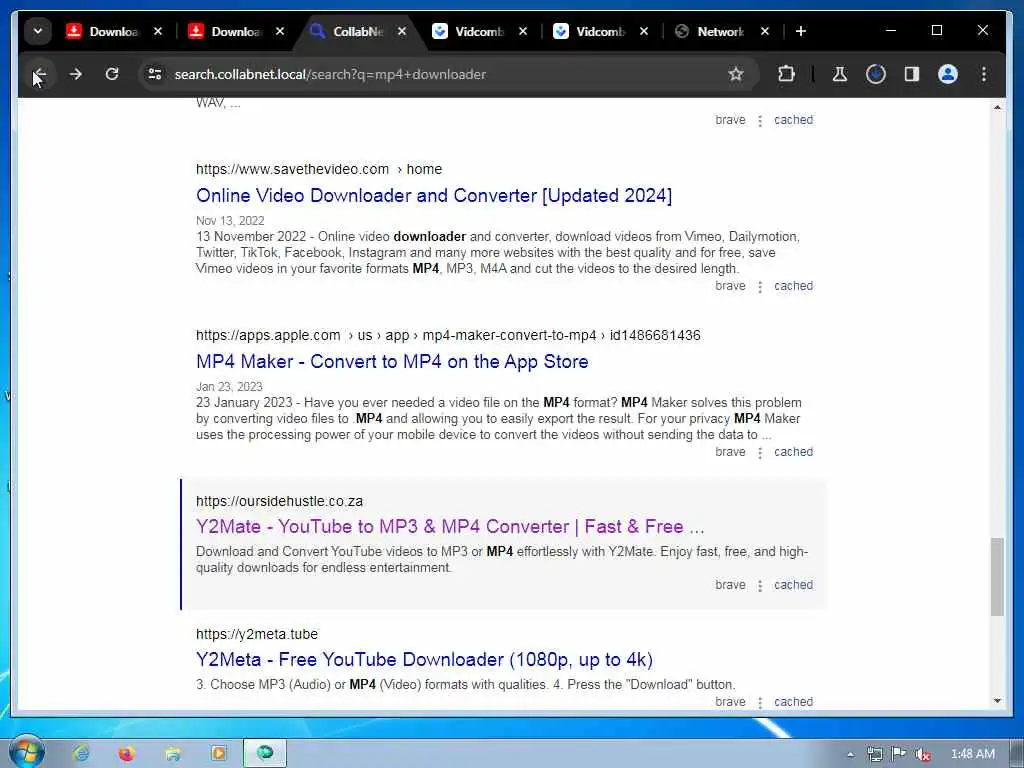Open Windows Media Player taskbar icon

pyautogui.click(x=218, y=753)
